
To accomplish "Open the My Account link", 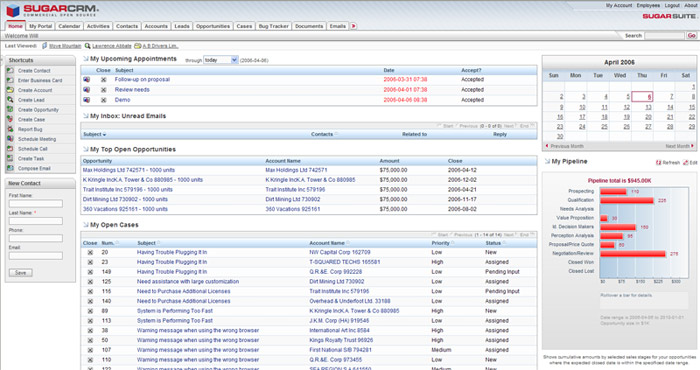I will 619,5.
